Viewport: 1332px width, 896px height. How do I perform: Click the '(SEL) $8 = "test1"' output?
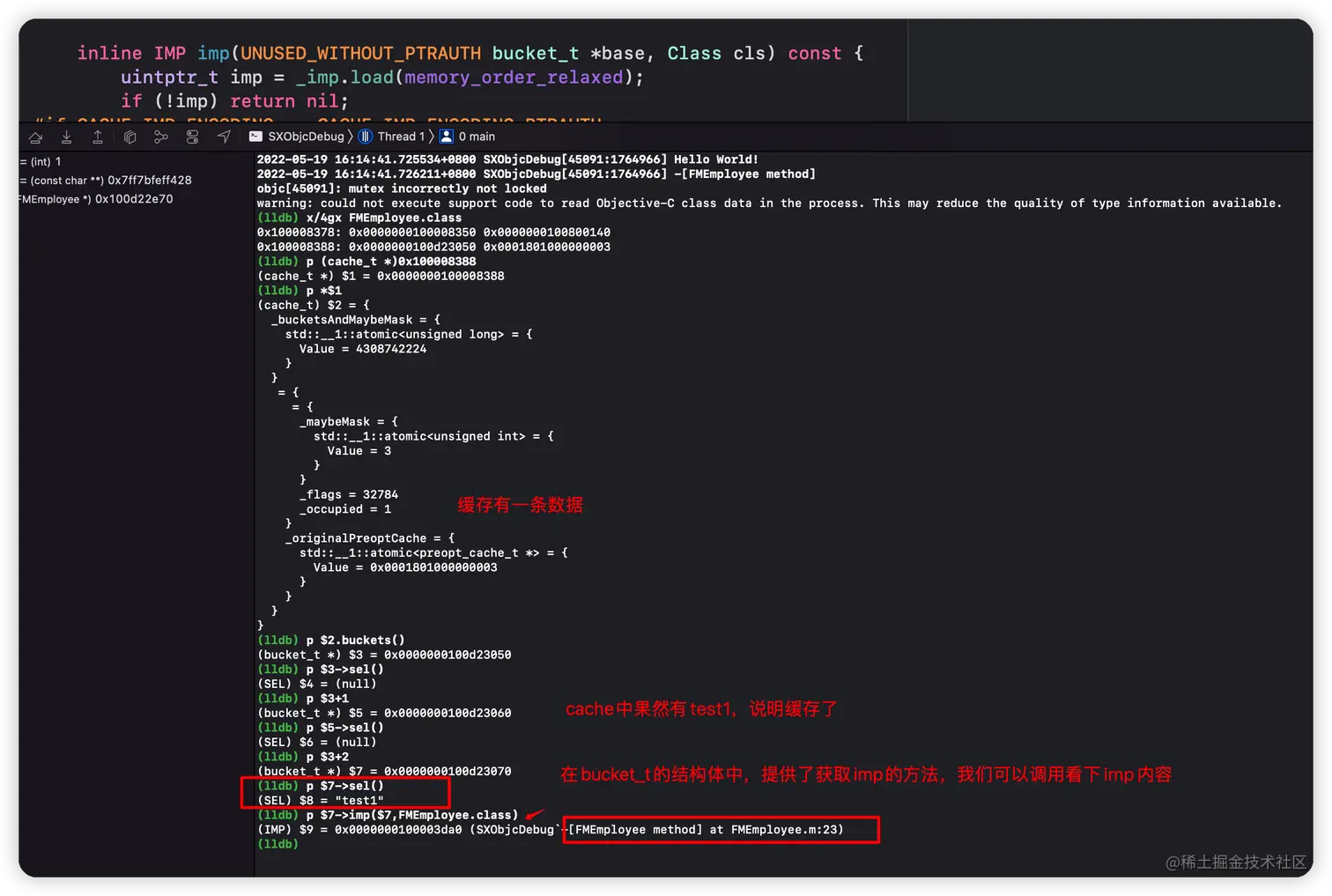coord(321,801)
